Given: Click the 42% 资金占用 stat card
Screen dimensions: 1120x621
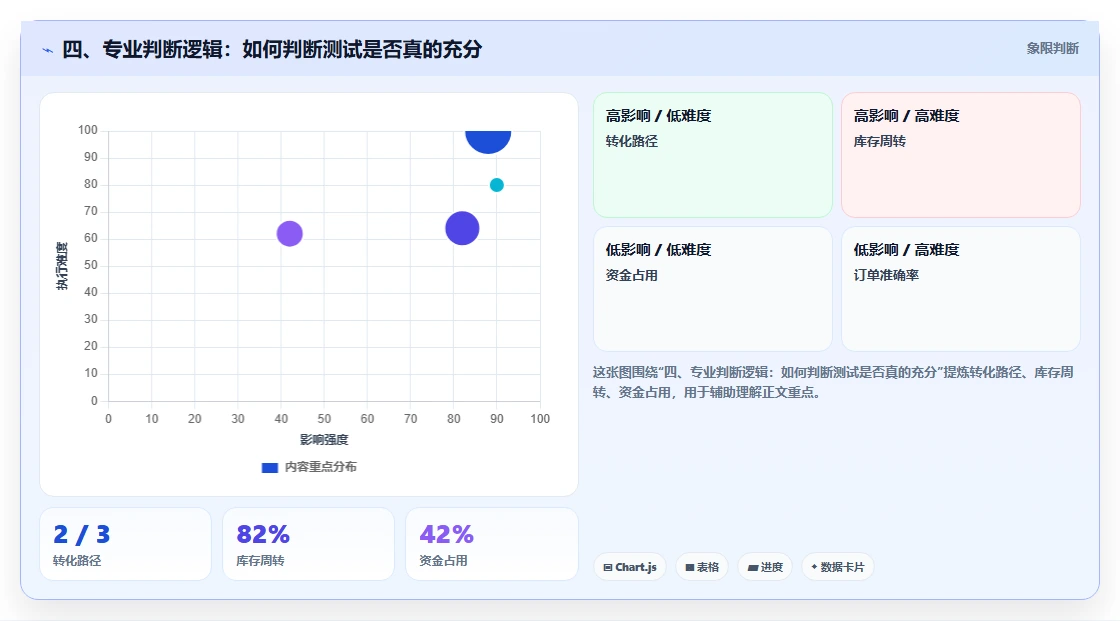Looking at the screenshot, I should 491,544.
